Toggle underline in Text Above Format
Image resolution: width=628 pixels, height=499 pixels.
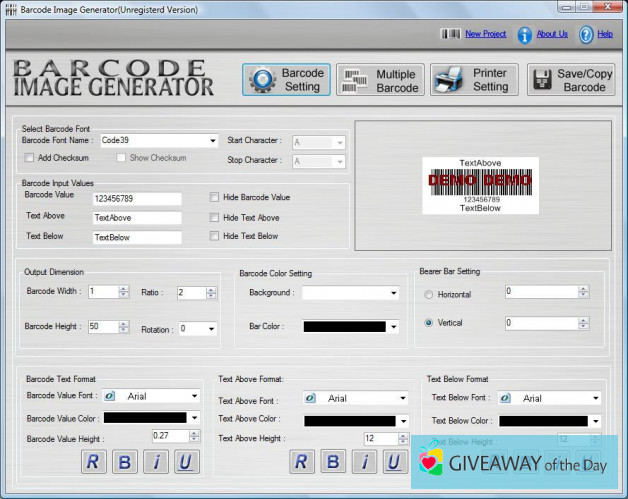pyautogui.click(x=395, y=461)
